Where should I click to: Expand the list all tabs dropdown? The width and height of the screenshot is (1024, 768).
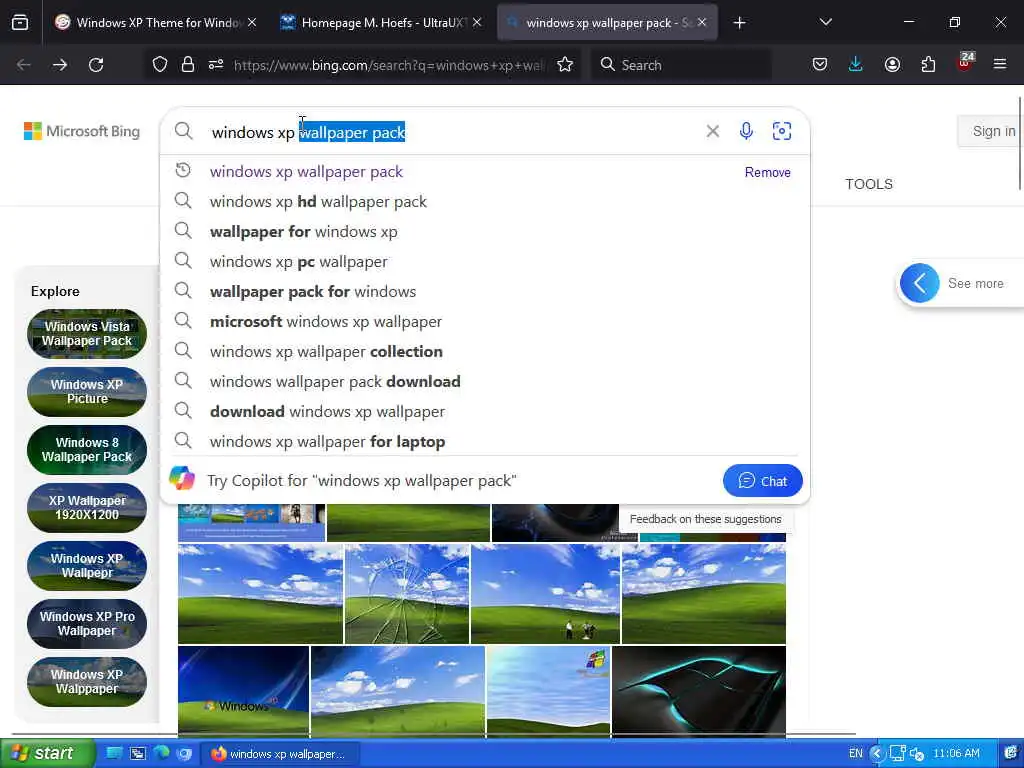pyautogui.click(x=825, y=22)
